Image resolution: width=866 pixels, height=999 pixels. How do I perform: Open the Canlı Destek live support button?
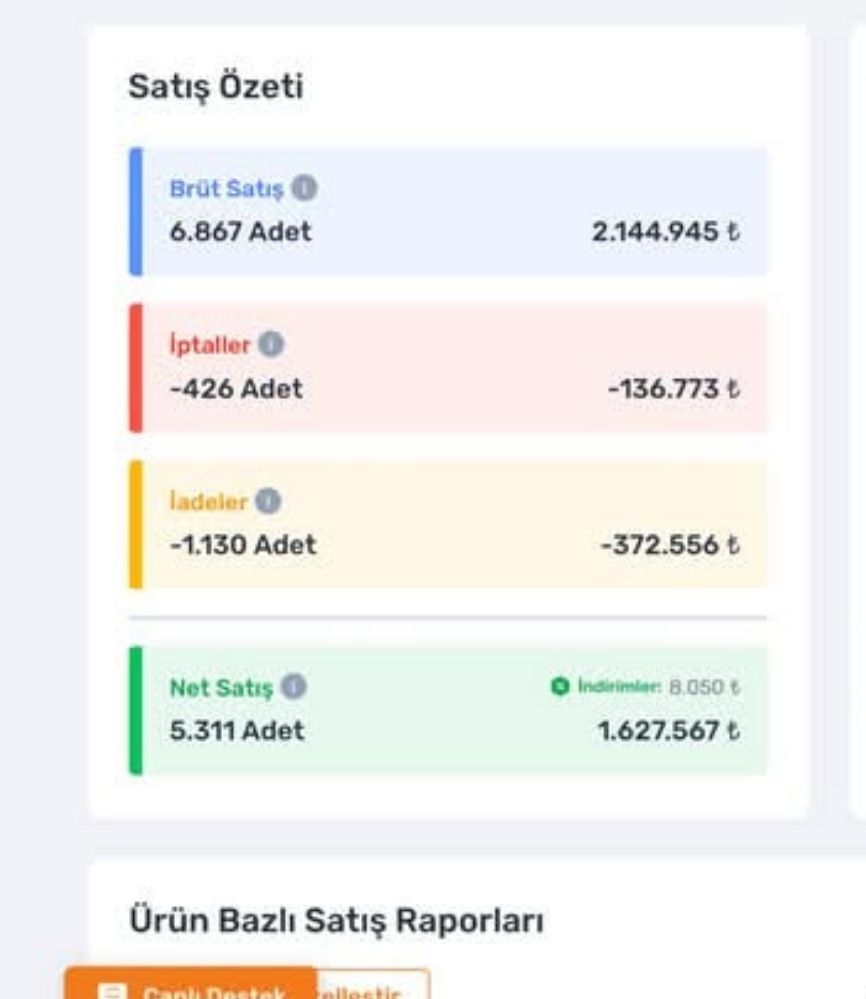pyautogui.click(x=190, y=990)
